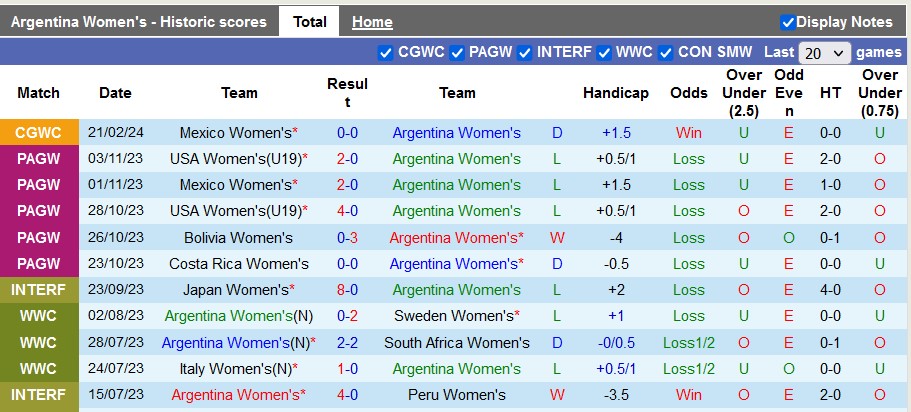This screenshot has height=412, width=911.
Task: Click the orange CGWC competition label
Action: 39,133
